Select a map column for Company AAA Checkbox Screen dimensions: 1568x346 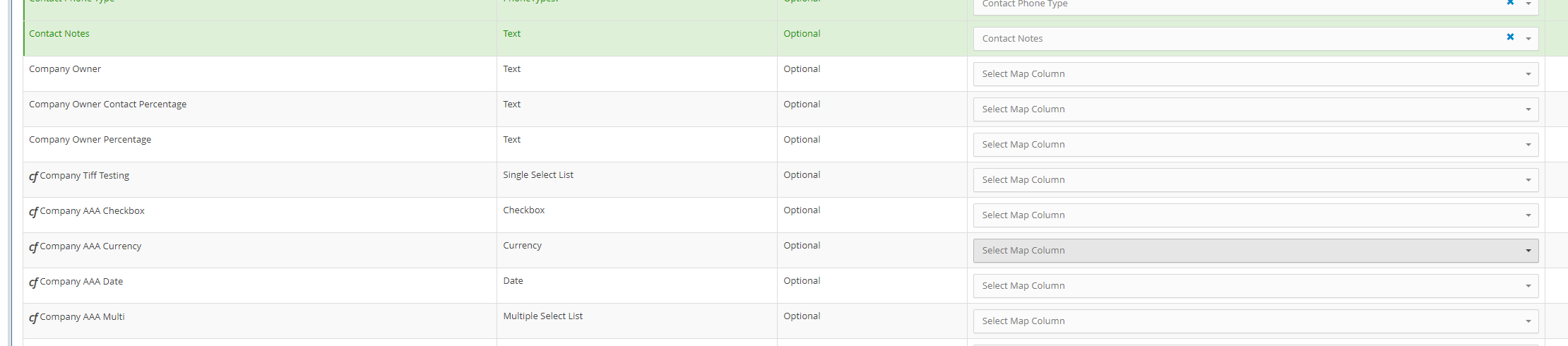pos(1256,215)
